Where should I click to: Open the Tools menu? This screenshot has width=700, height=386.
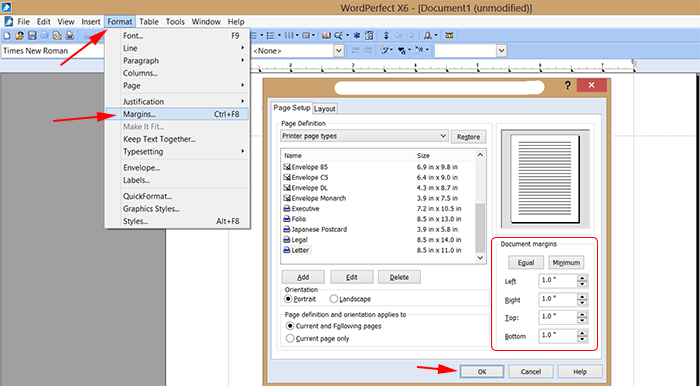[175, 21]
